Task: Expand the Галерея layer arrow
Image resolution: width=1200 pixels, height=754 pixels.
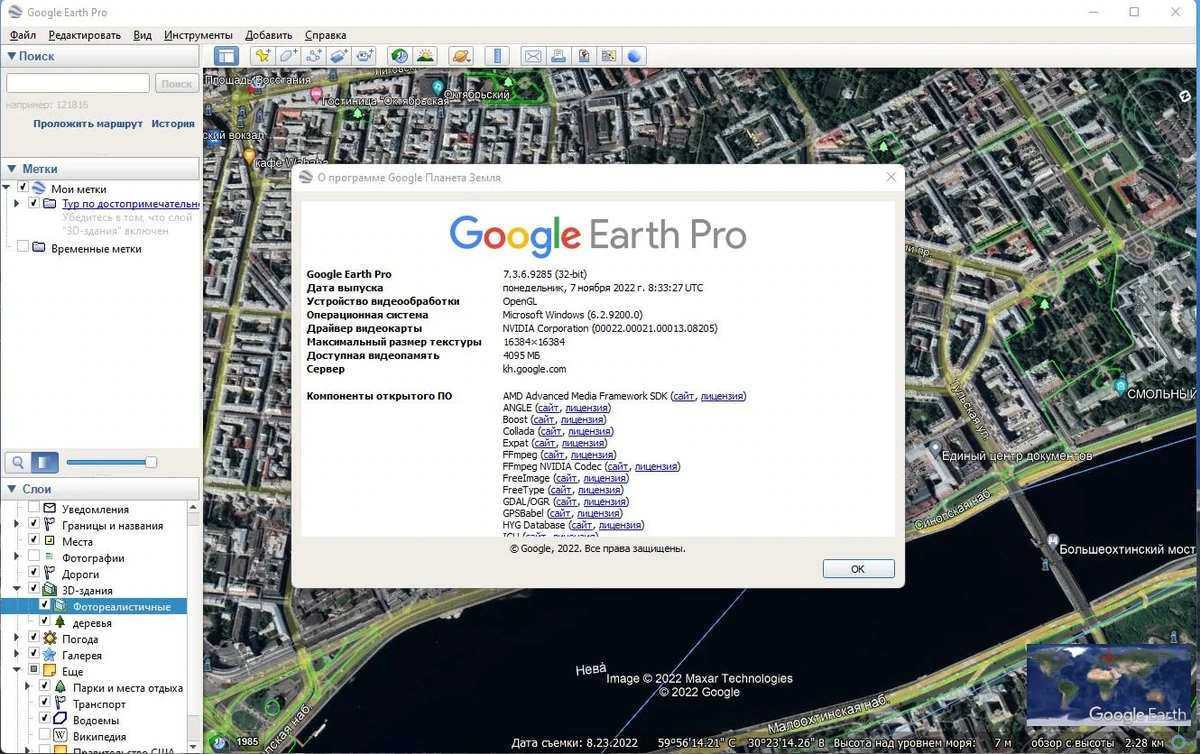Action: point(16,655)
